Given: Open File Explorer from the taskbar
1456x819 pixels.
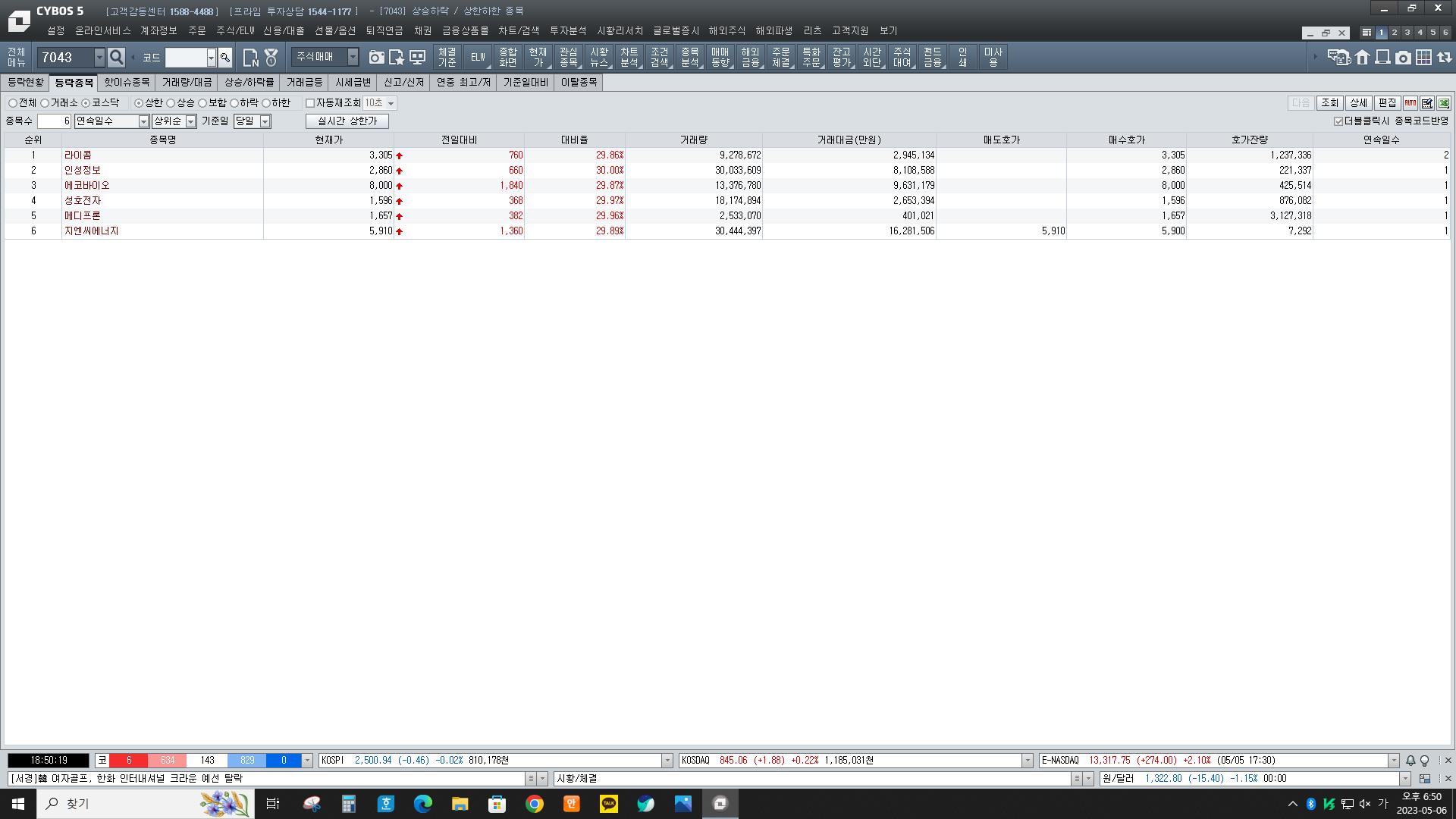Looking at the screenshot, I should tap(460, 804).
